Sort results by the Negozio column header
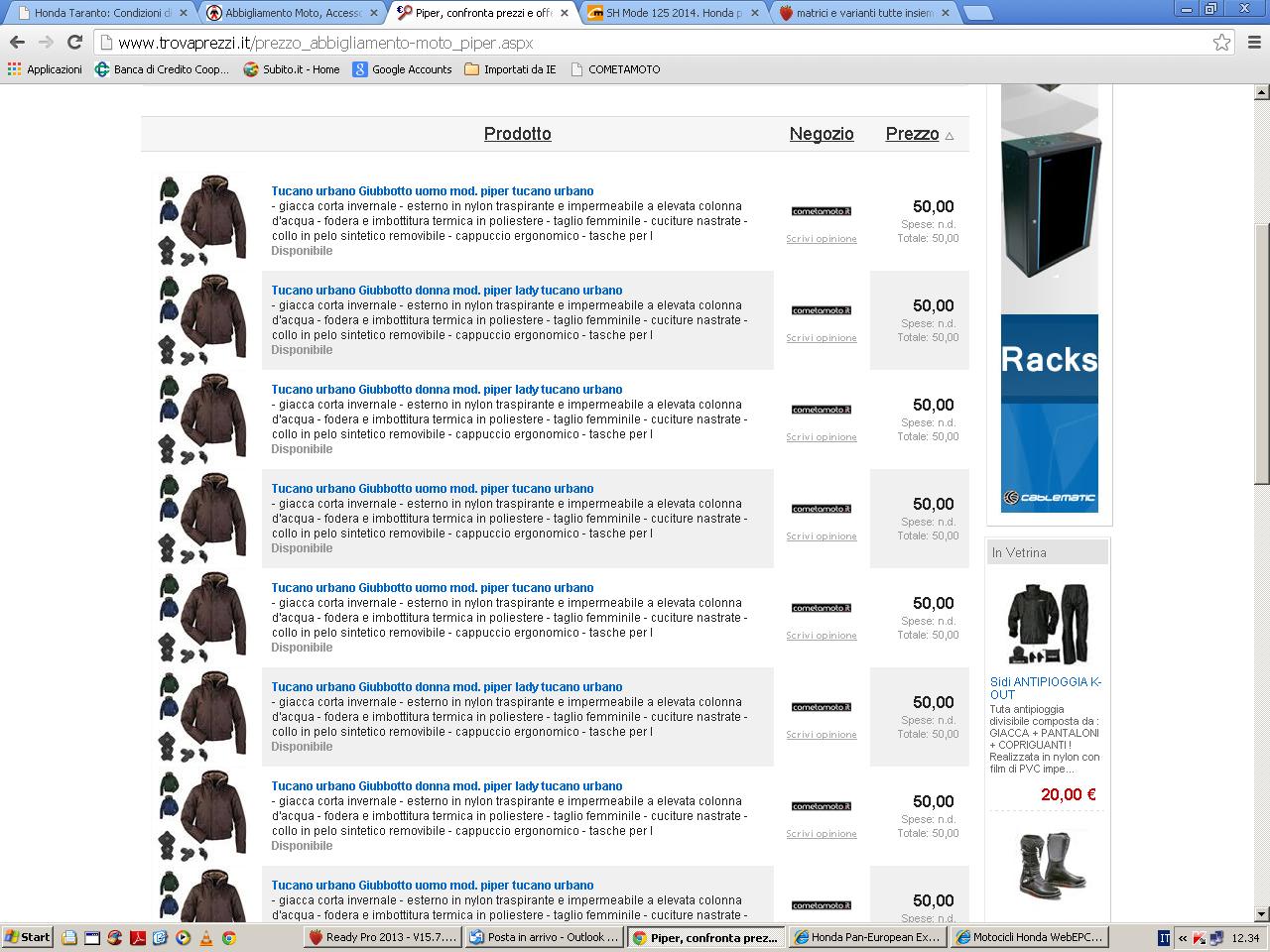 (822, 134)
